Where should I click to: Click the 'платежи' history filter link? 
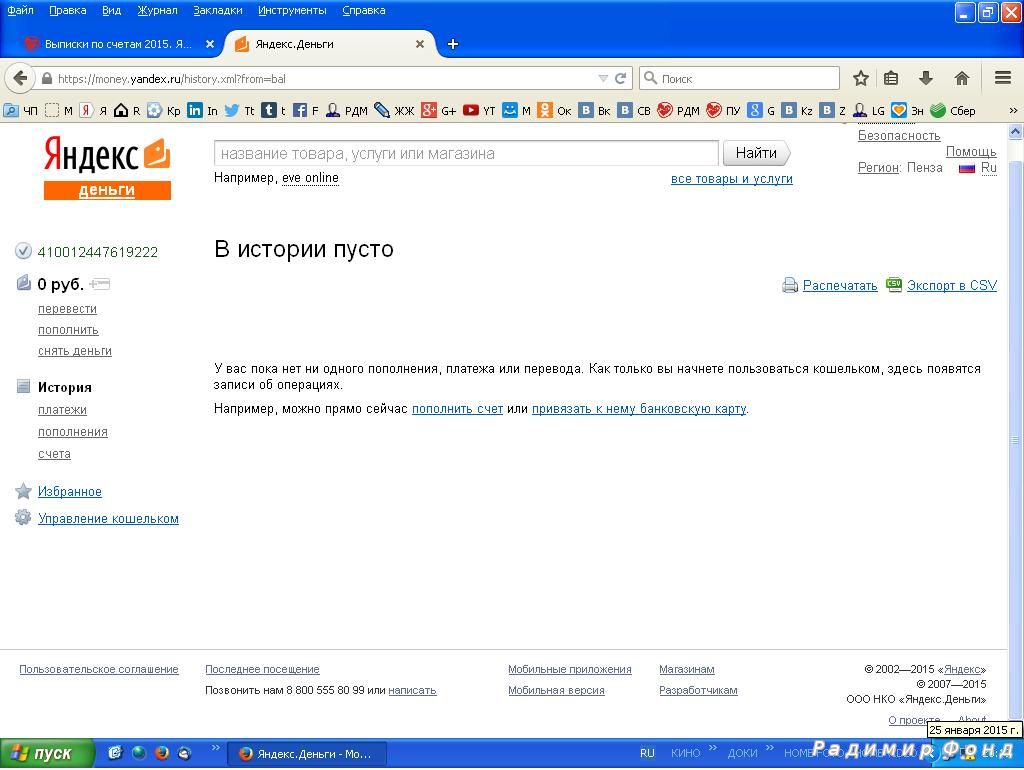point(62,410)
